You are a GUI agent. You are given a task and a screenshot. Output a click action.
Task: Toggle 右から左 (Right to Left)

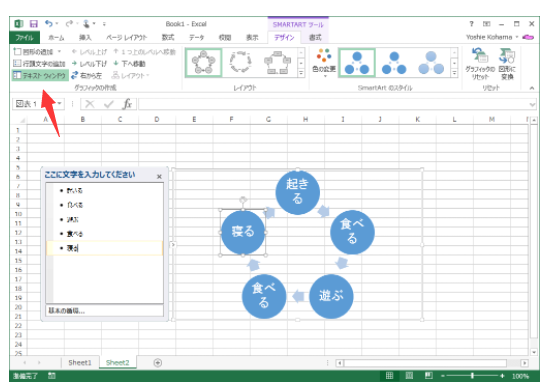point(87,75)
